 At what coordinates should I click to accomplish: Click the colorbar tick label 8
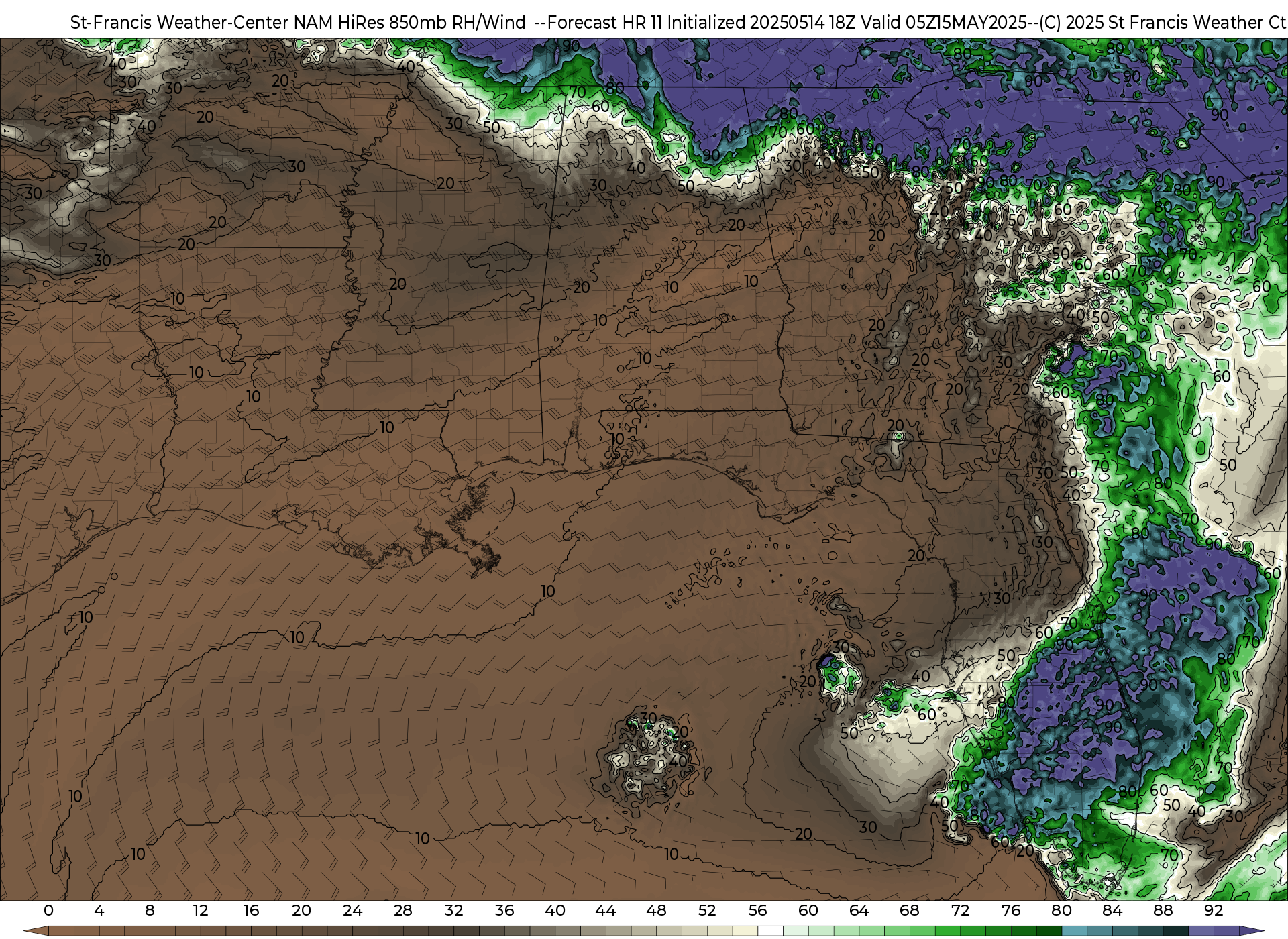pos(150,910)
